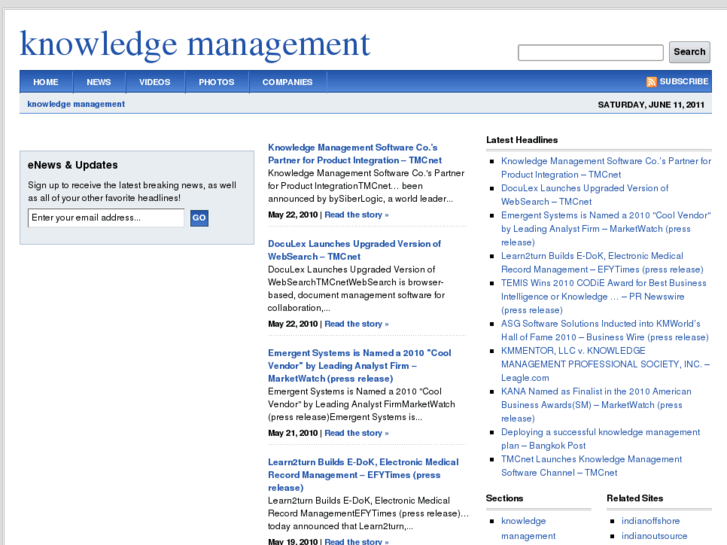
Task: Open the VIDEOS navigation tab
Action: click(x=155, y=82)
